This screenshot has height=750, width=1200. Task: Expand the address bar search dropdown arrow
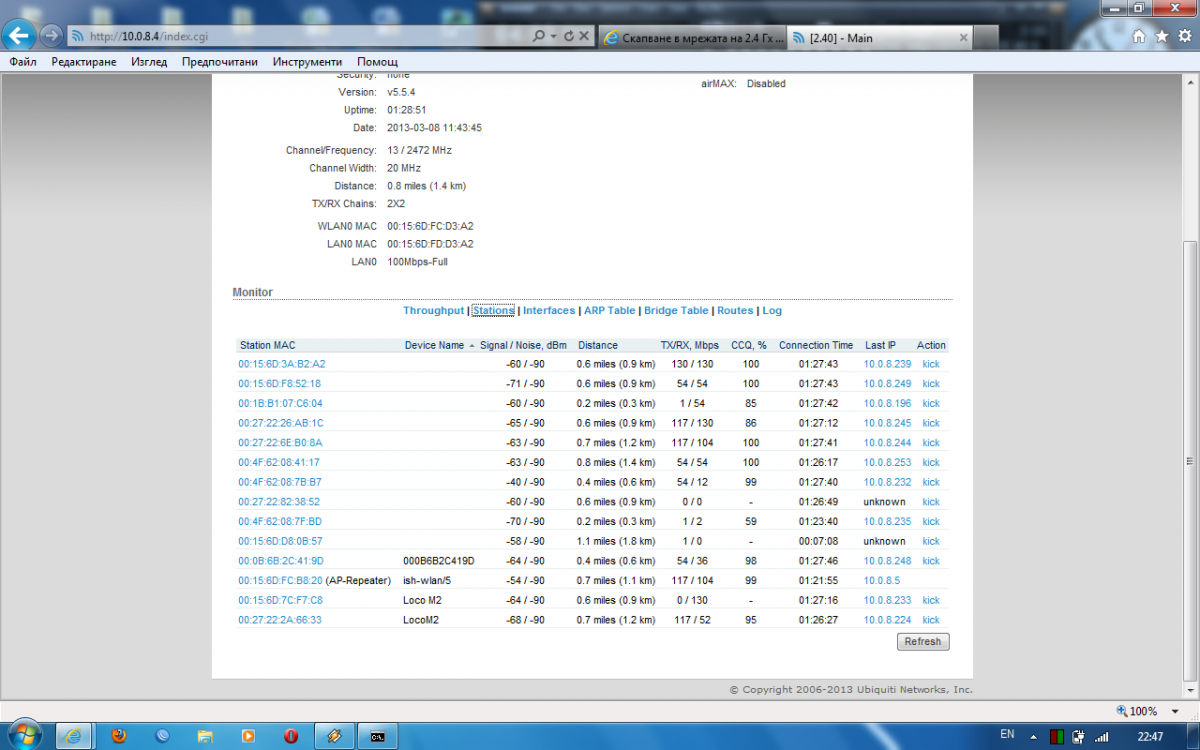(554, 36)
